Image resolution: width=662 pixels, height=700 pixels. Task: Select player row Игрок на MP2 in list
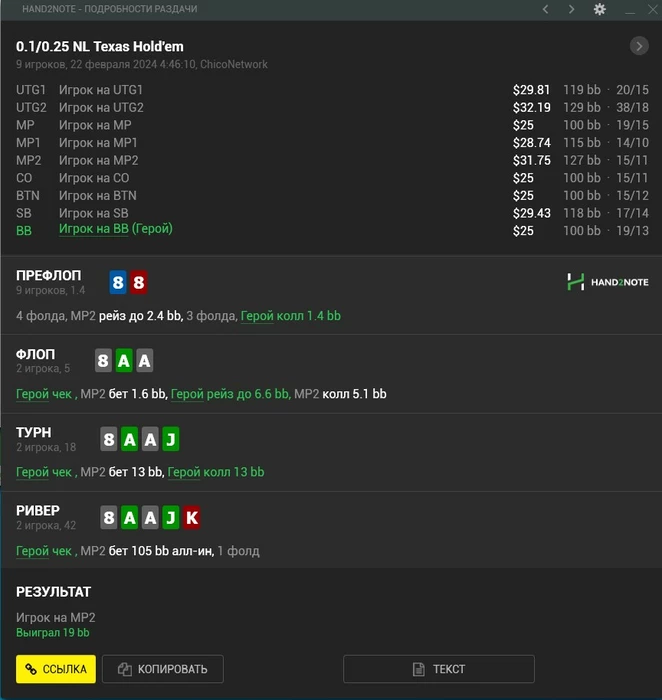[x=332, y=160]
